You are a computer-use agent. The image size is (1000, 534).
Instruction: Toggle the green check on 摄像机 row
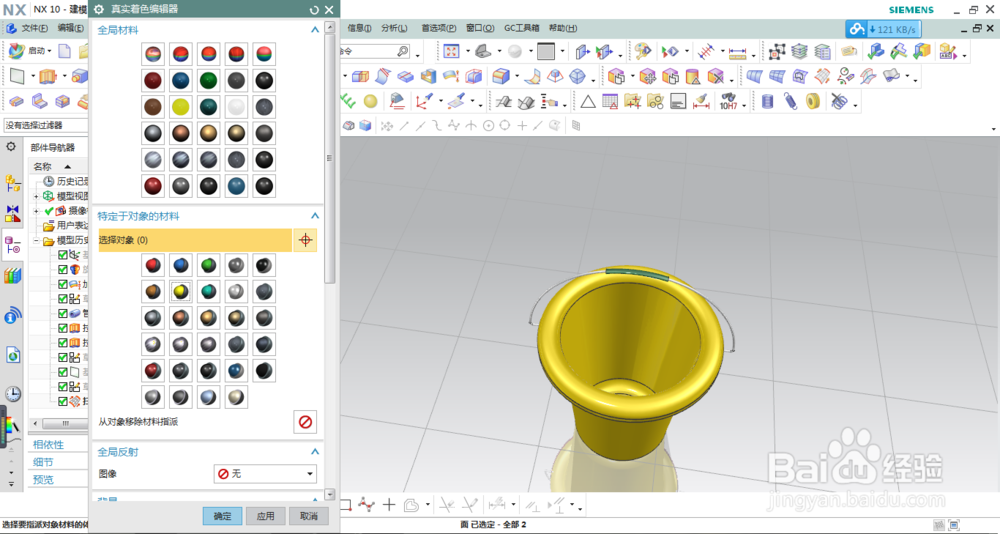coord(49,211)
